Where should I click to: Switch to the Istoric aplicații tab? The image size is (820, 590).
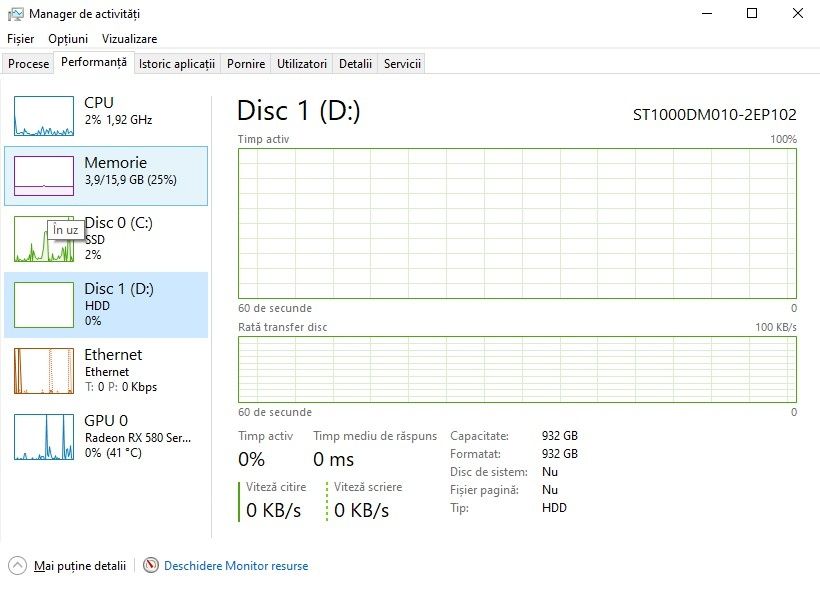pos(177,64)
